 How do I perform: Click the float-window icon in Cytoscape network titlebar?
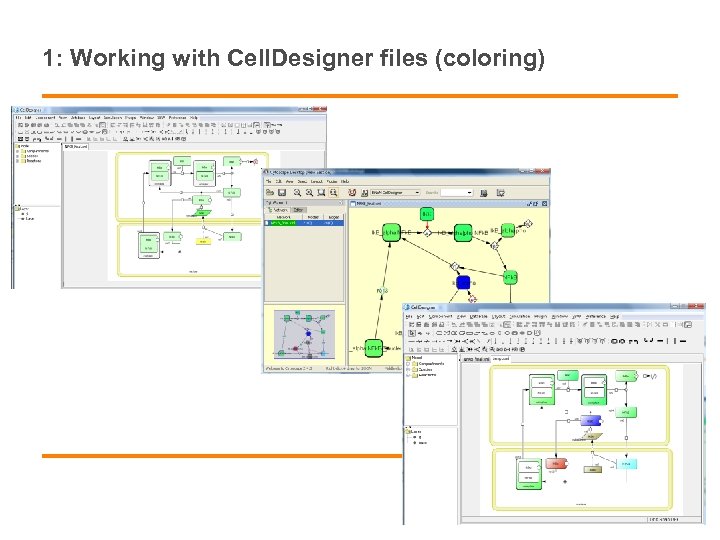pyautogui.click(x=535, y=203)
